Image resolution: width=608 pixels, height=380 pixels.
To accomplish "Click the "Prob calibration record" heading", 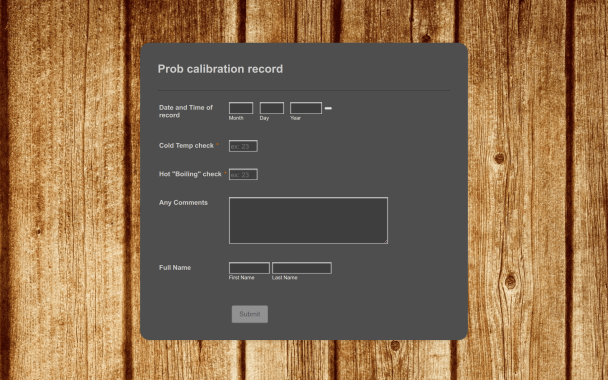I will [220, 69].
